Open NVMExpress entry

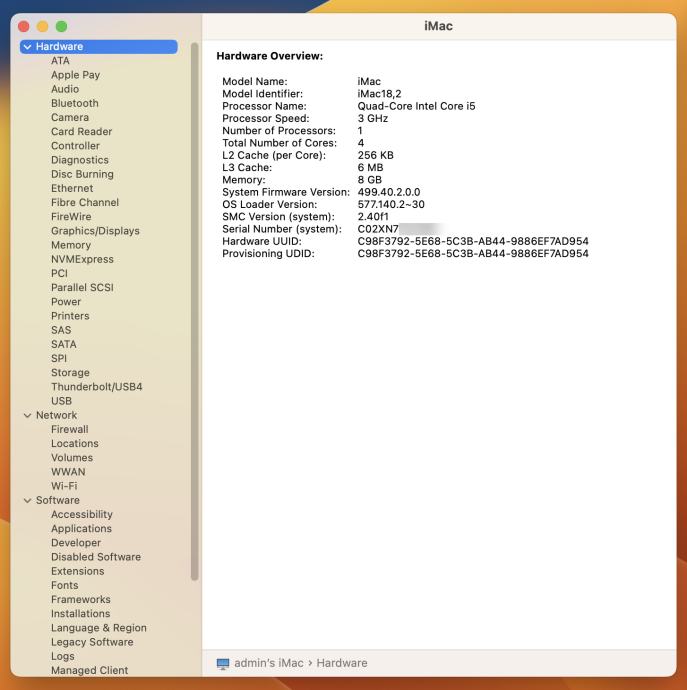pyautogui.click(x=82, y=259)
